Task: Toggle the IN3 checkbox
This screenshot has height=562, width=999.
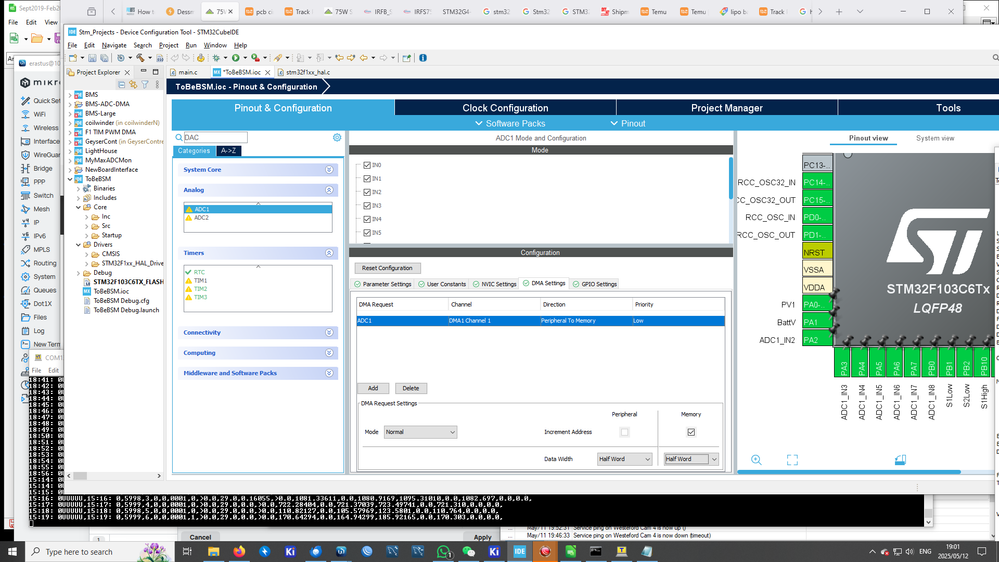Action: coord(367,206)
